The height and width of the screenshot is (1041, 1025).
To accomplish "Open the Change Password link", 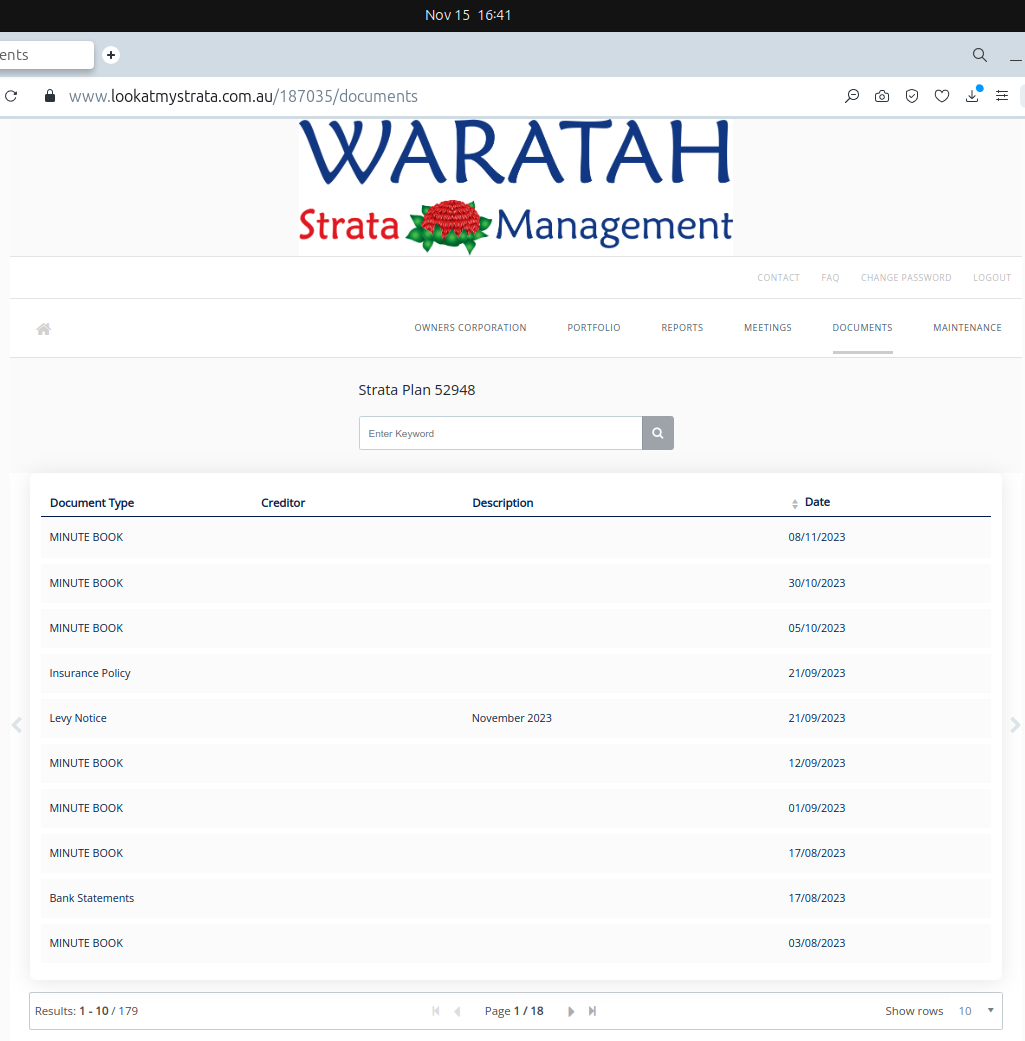I will 906,278.
